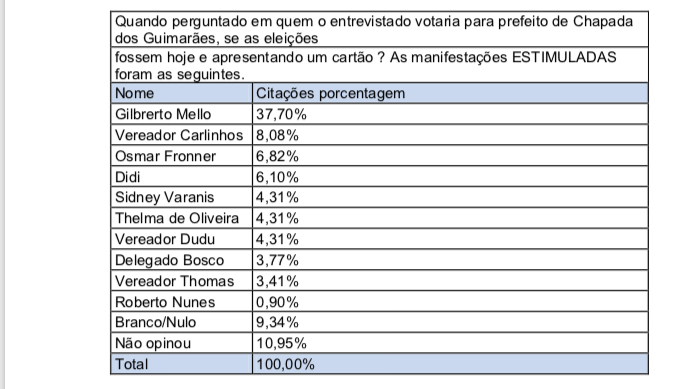Click the Didi name cell
This screenshot has width=685, height=389.
click(x=181, y=177)
